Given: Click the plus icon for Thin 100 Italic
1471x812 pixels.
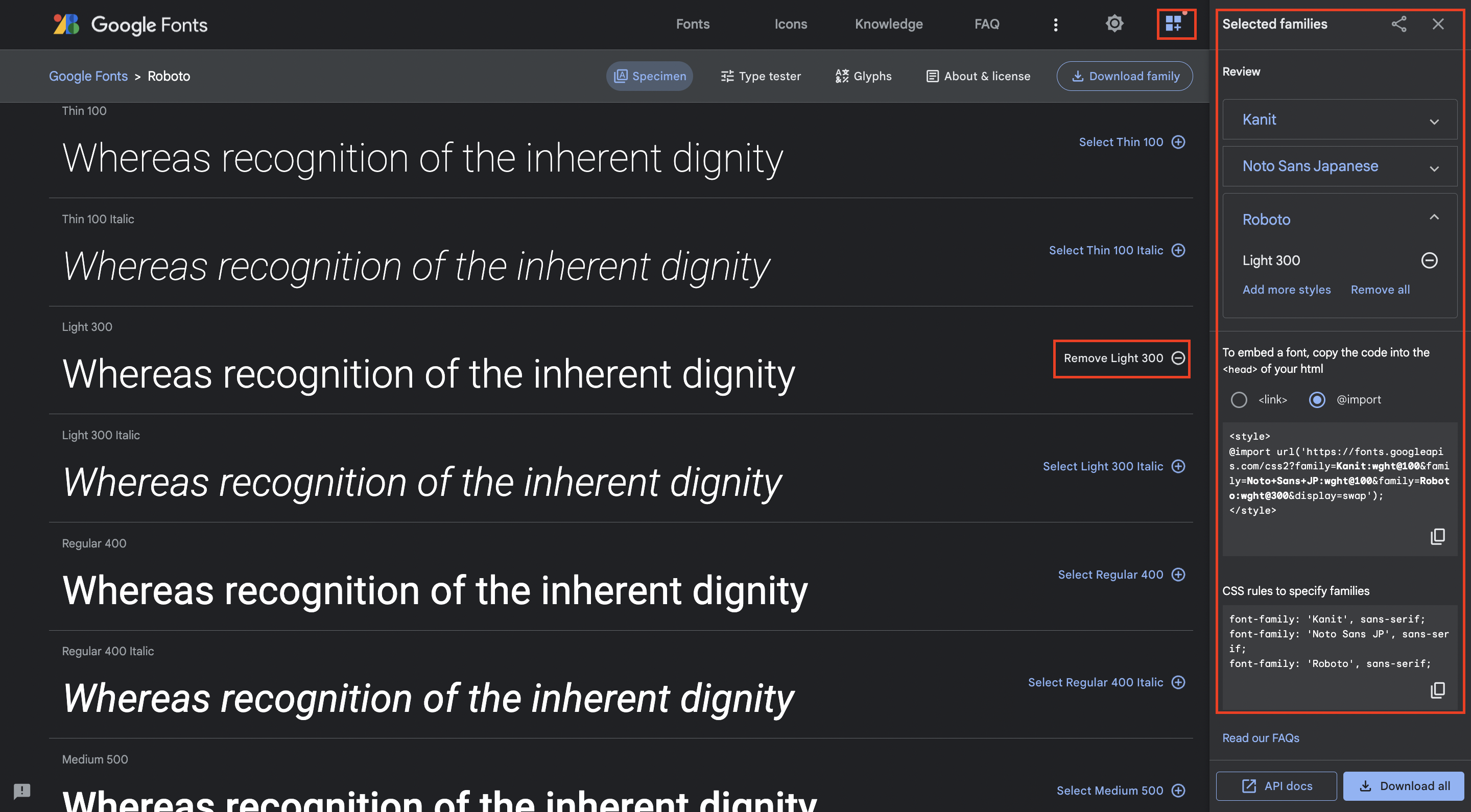Looking at the screenshot, I should (1179, 250).
